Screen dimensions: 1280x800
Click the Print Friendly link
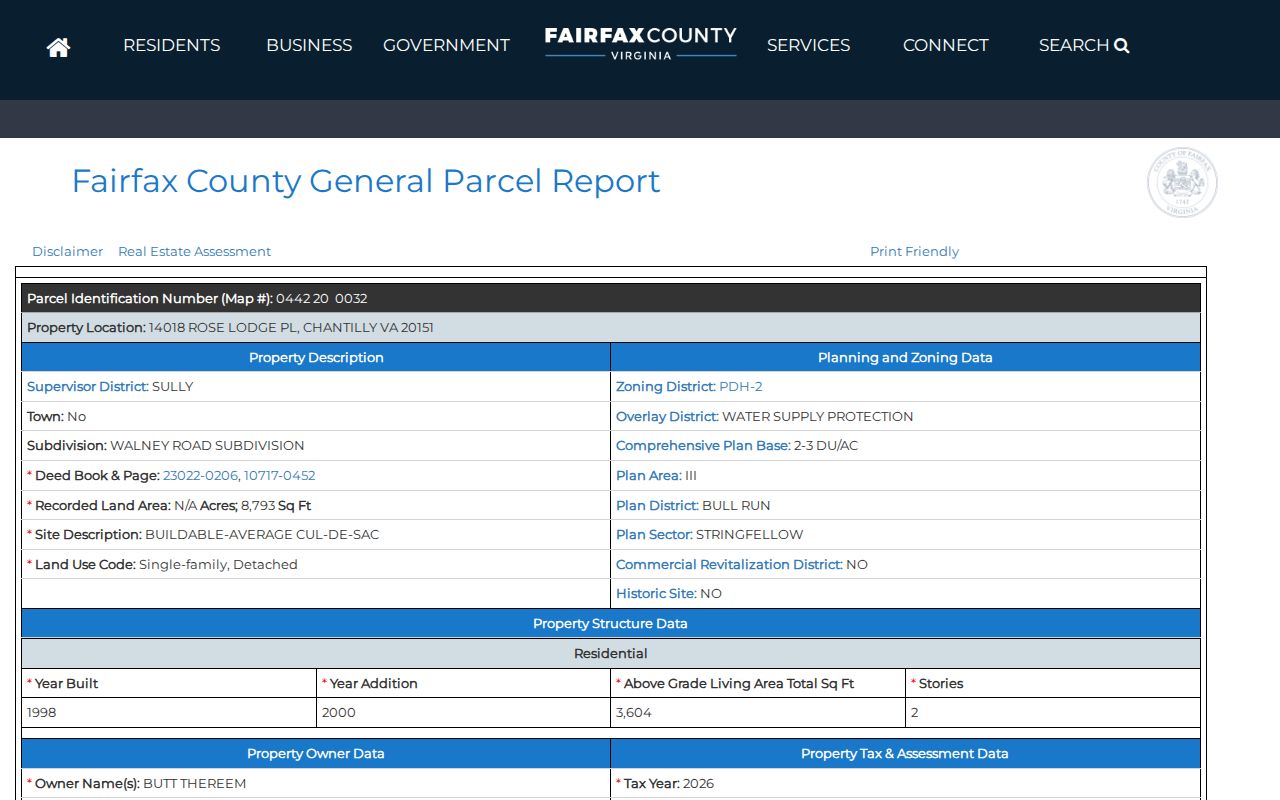pyautogui.click(x=914, y=252)
